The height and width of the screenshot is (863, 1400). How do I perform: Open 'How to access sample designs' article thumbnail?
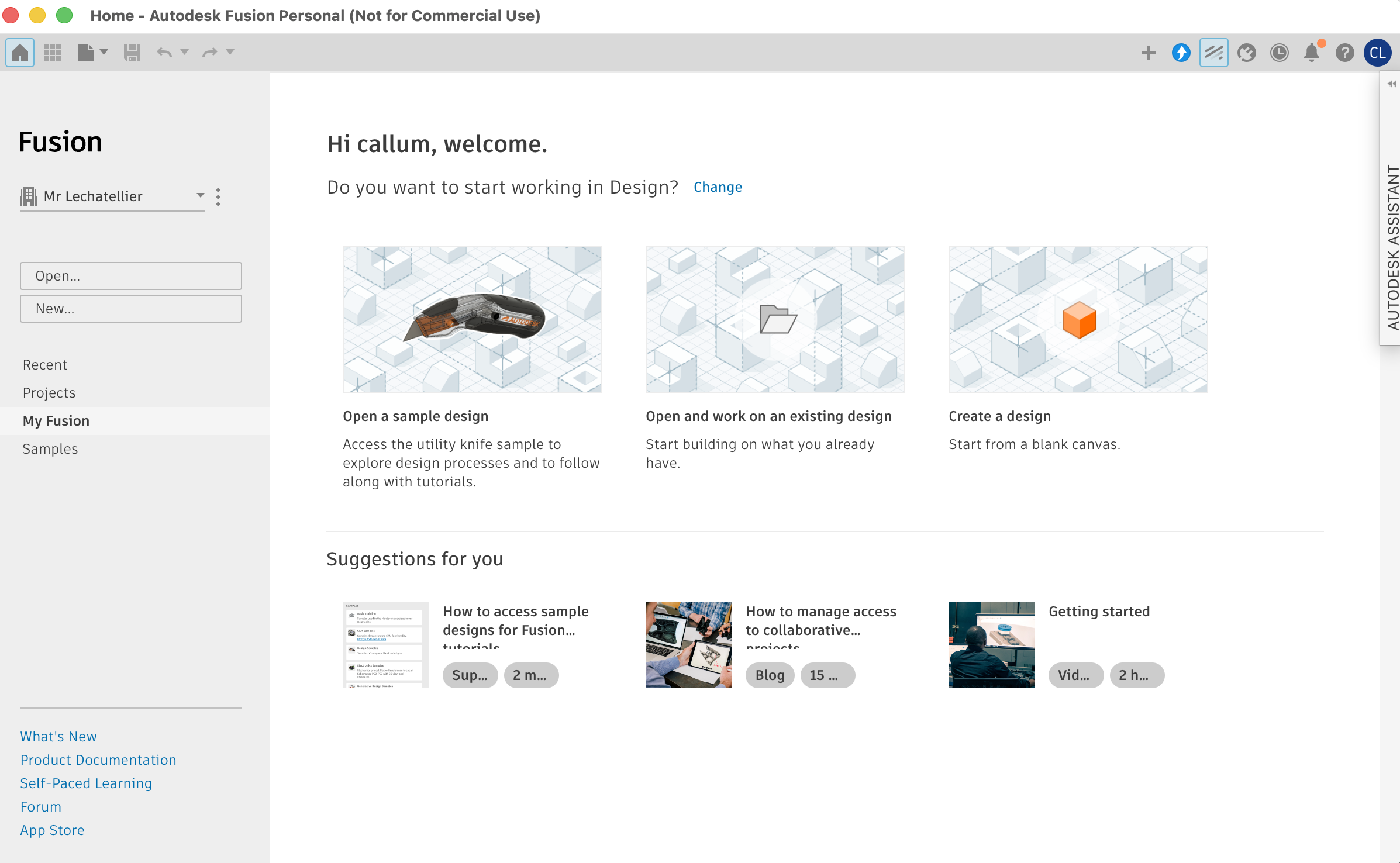click(385, 645)
